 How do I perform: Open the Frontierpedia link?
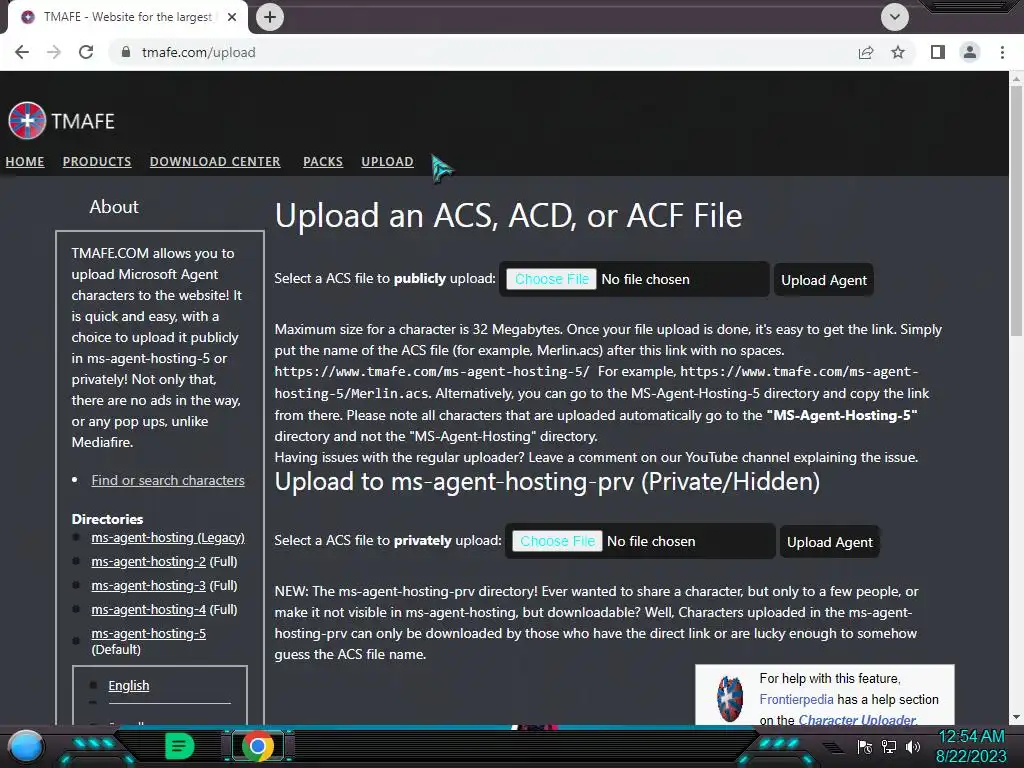click(796, 699)
